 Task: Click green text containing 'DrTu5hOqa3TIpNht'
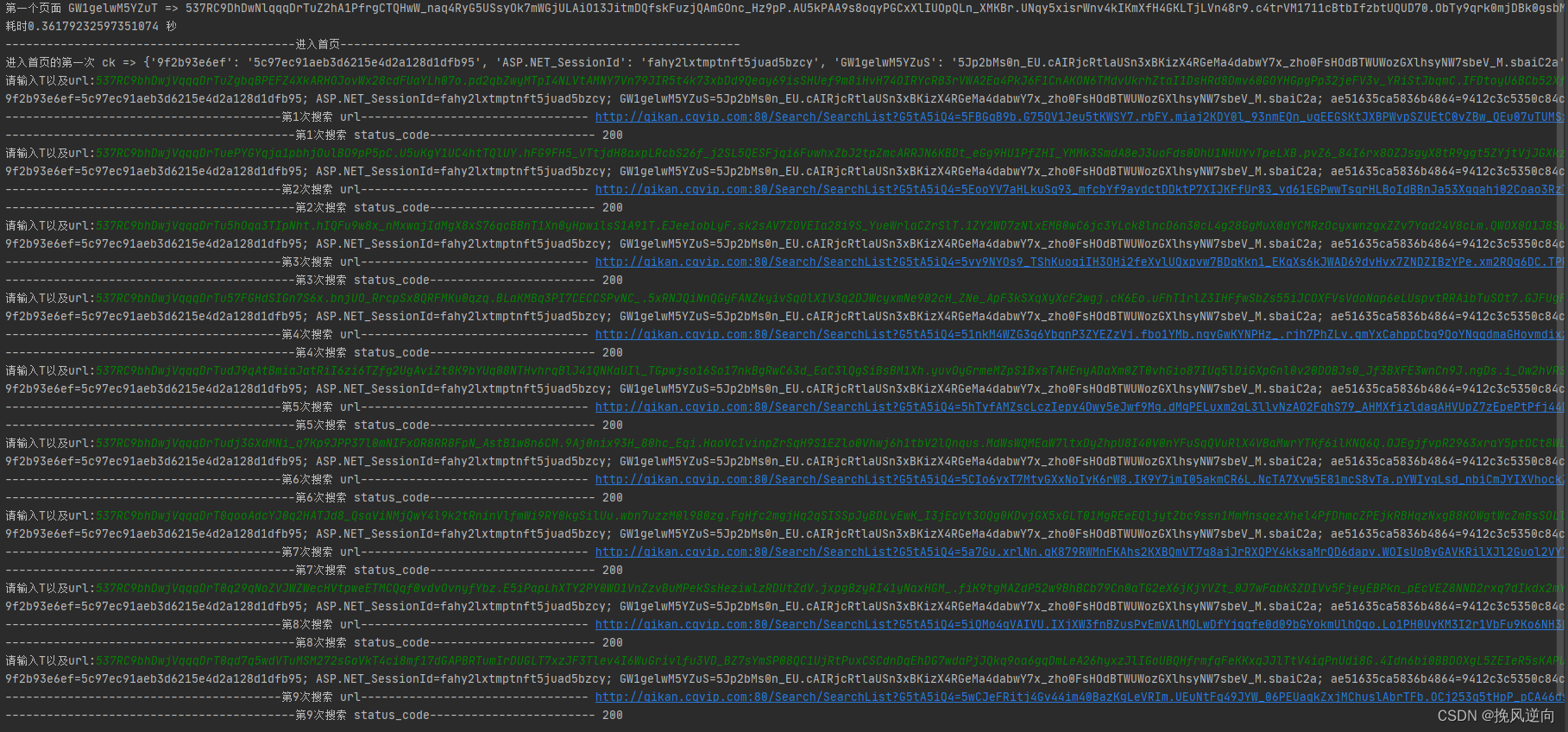click(828, 226)
